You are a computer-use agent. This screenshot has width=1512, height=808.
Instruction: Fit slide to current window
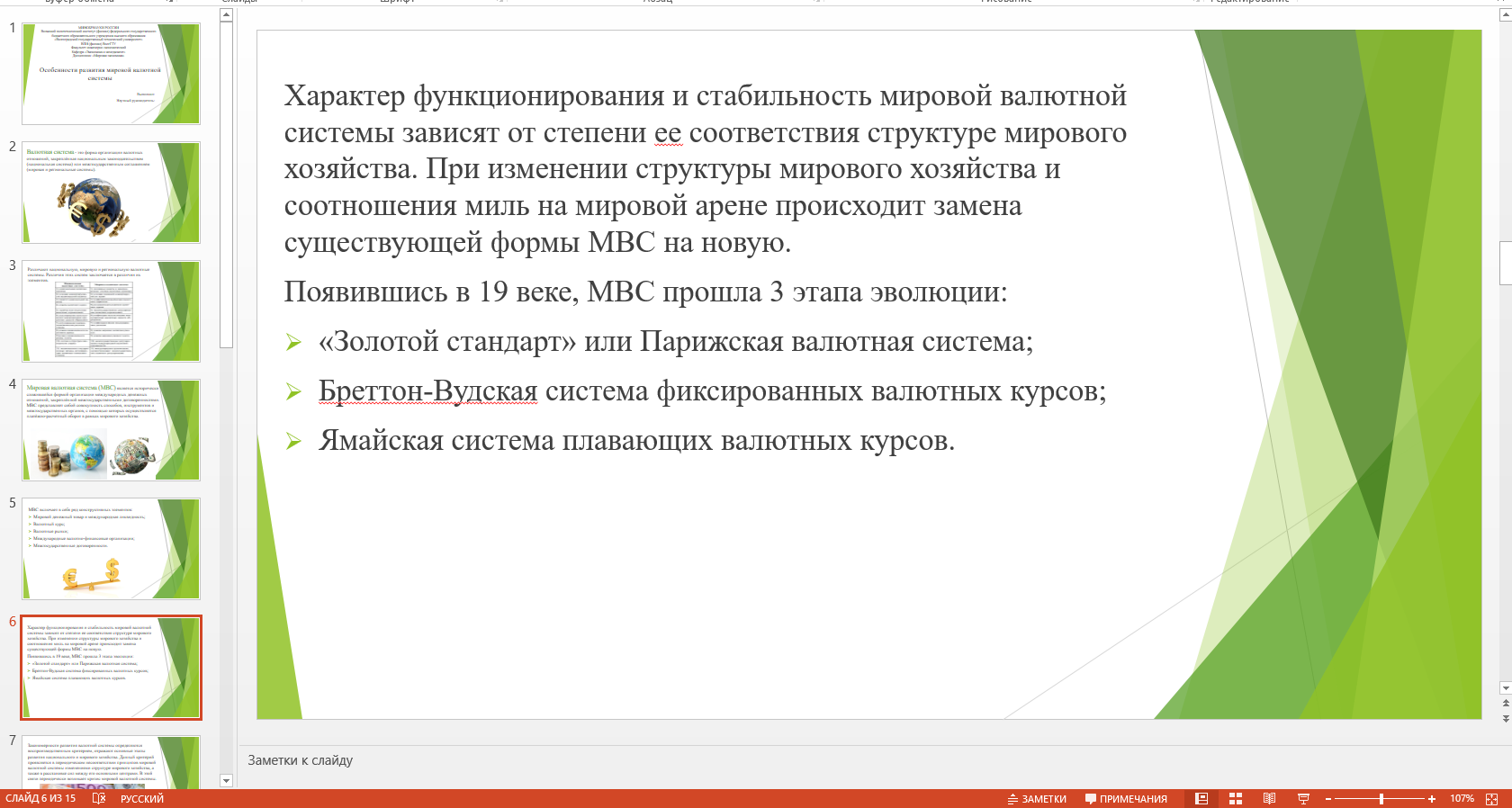click(1491, 799)
